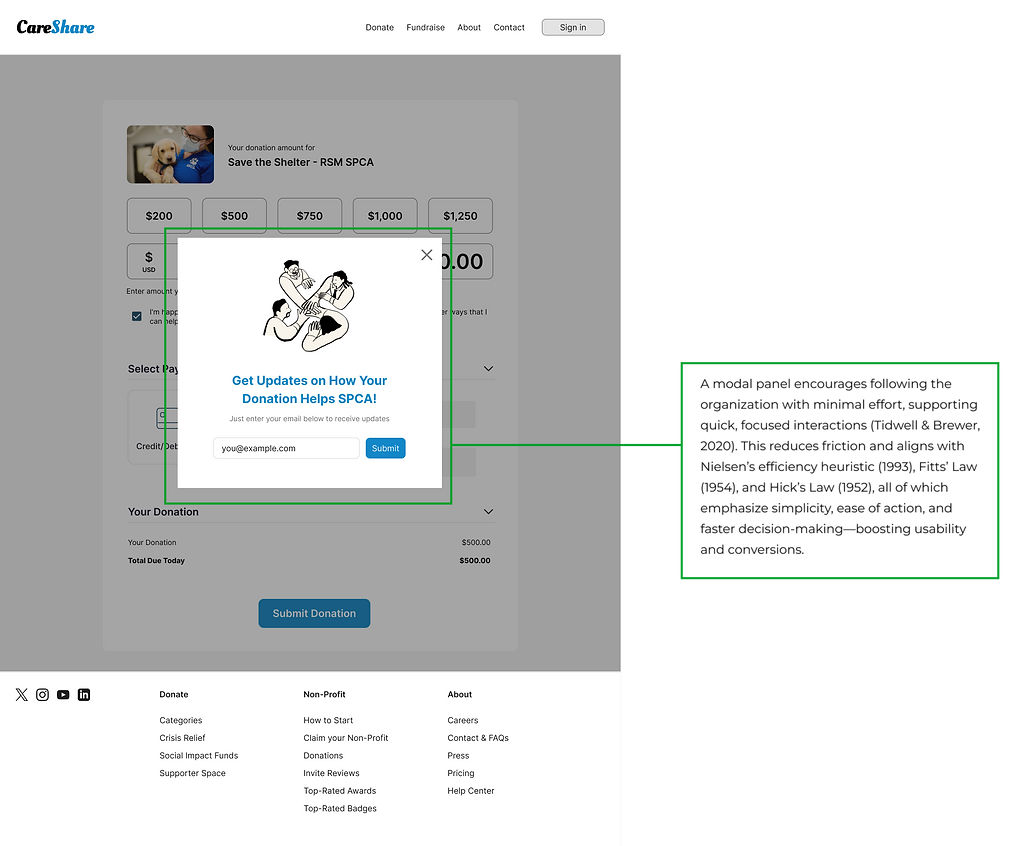Viewport: 1019px width, 846px height.
Task: Click the Save the Shelter - RSM SPCA title
Action: 300,162
